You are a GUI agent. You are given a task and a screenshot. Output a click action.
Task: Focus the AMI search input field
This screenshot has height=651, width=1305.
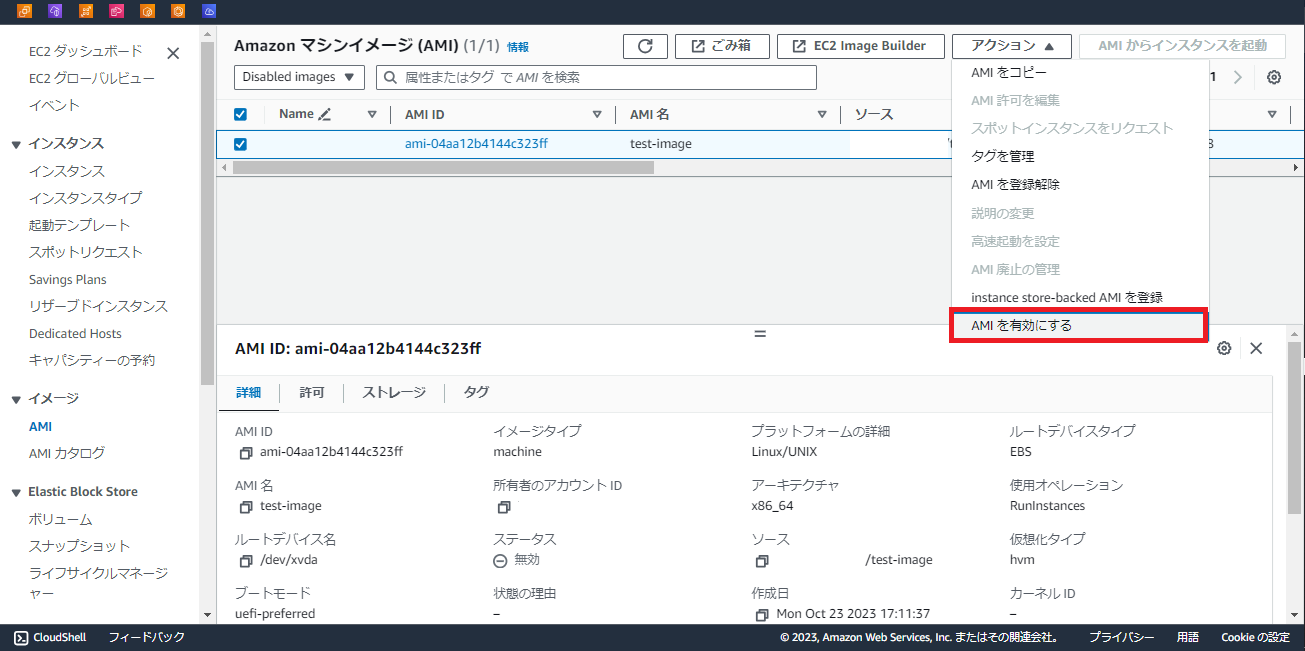[596, 77]
